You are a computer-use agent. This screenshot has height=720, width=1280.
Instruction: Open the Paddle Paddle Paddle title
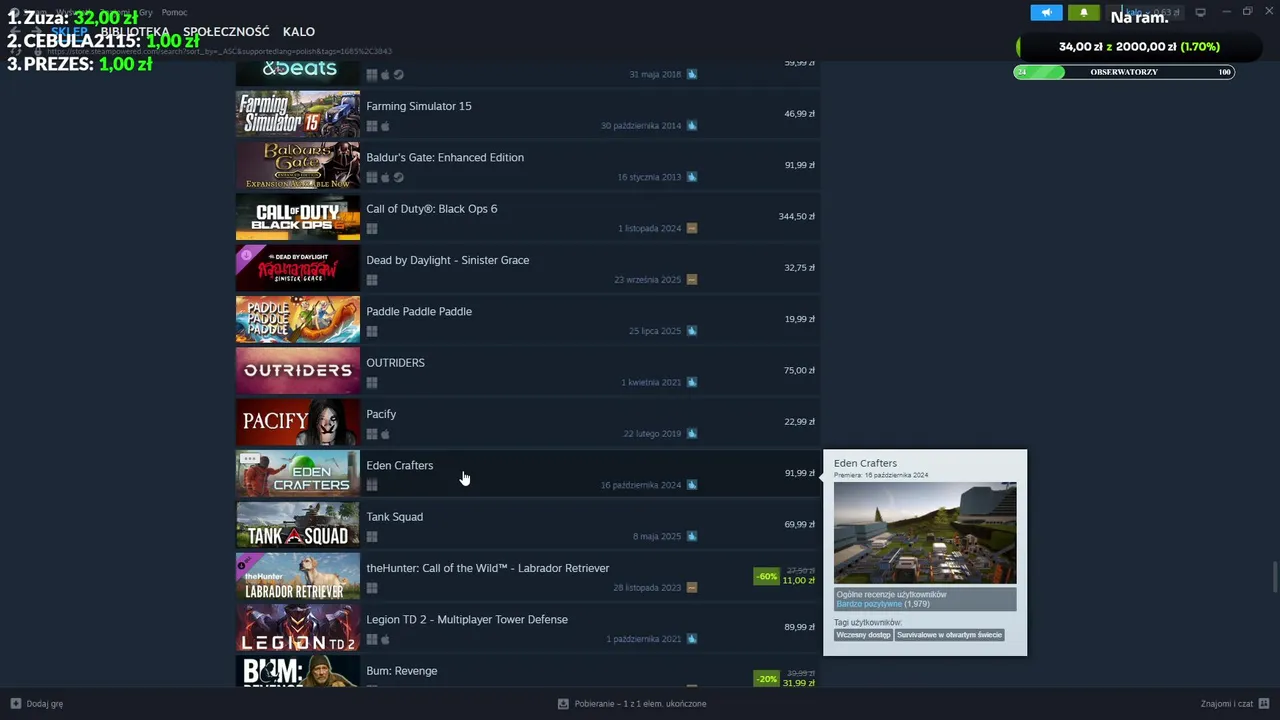[419, 311]
